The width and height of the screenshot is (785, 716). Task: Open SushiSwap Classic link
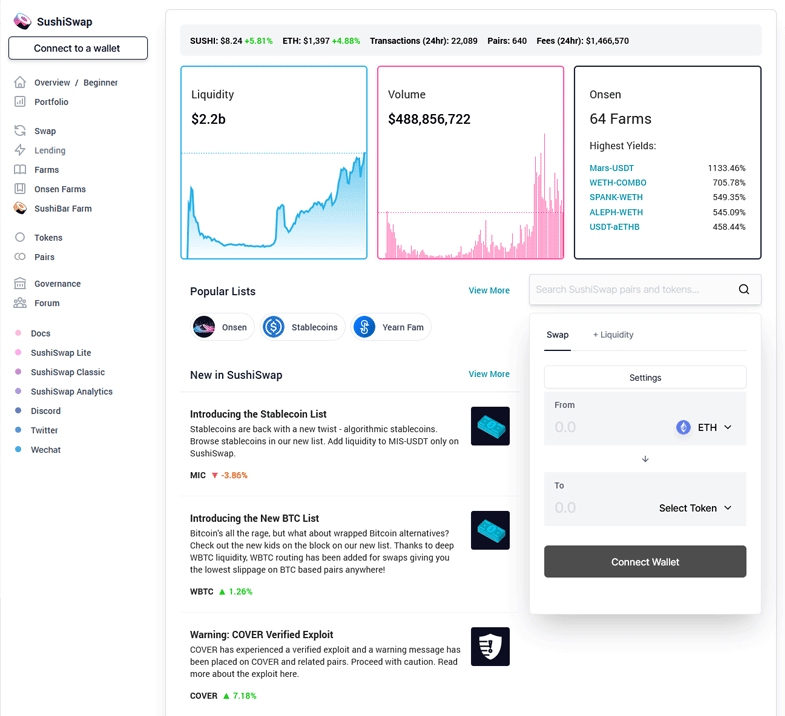pos(68,372)
